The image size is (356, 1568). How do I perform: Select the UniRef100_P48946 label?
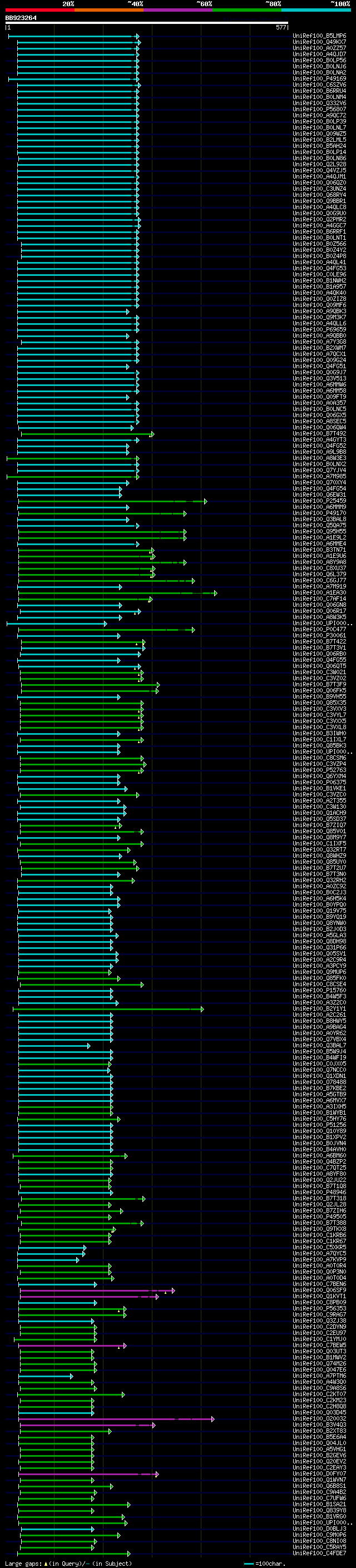(x=319, y=1193)
